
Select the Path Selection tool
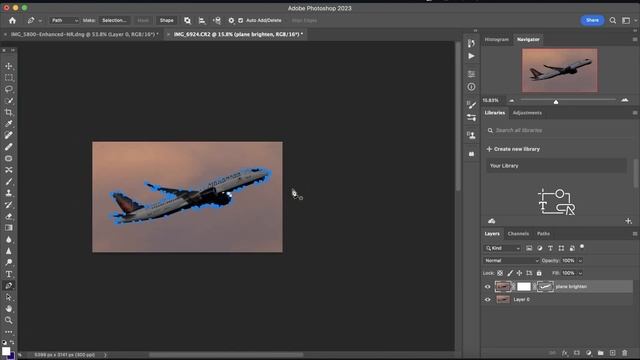click(9, 297)
